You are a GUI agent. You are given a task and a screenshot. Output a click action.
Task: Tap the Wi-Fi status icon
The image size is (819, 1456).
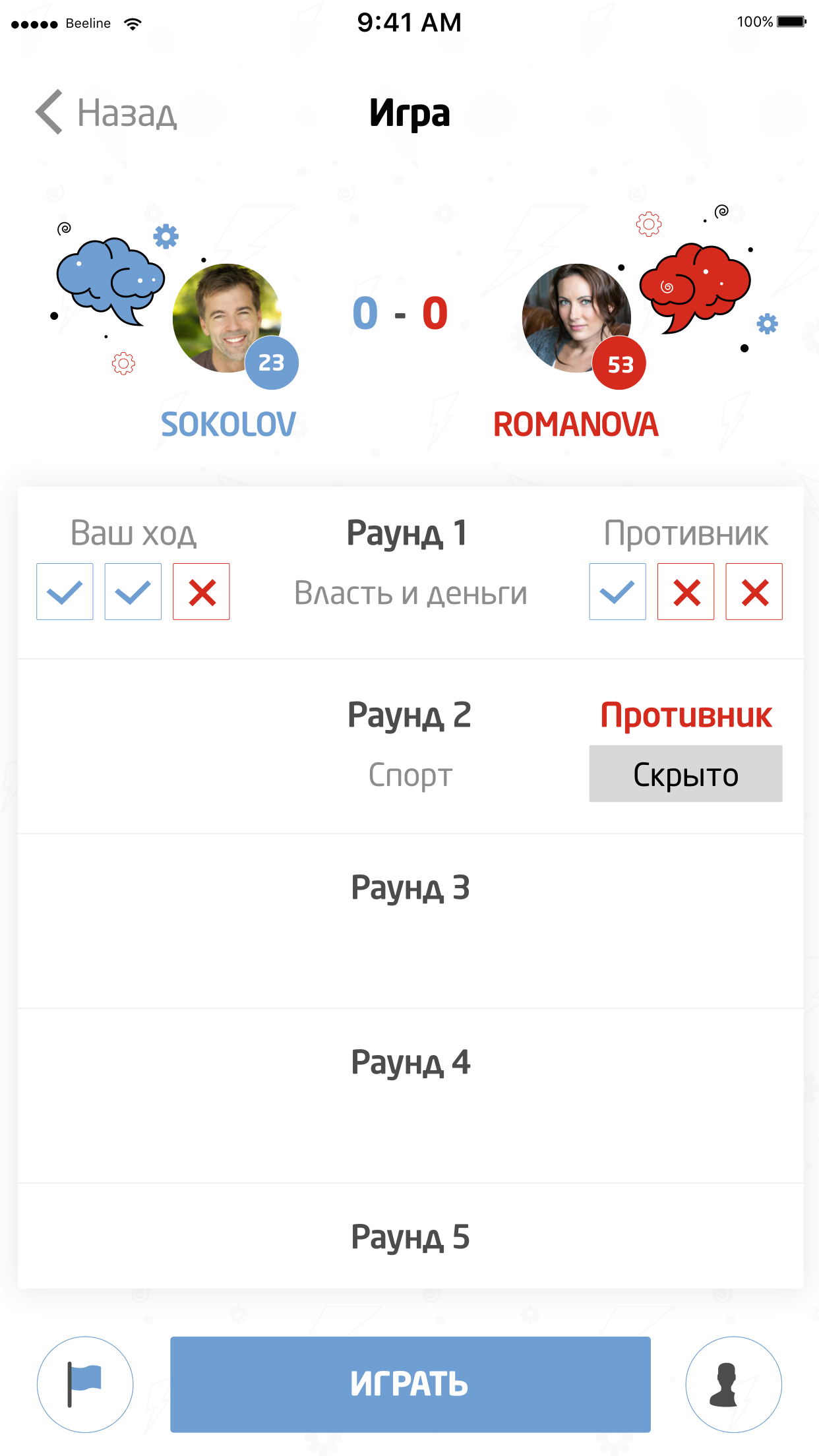click(x=133, y=24)
